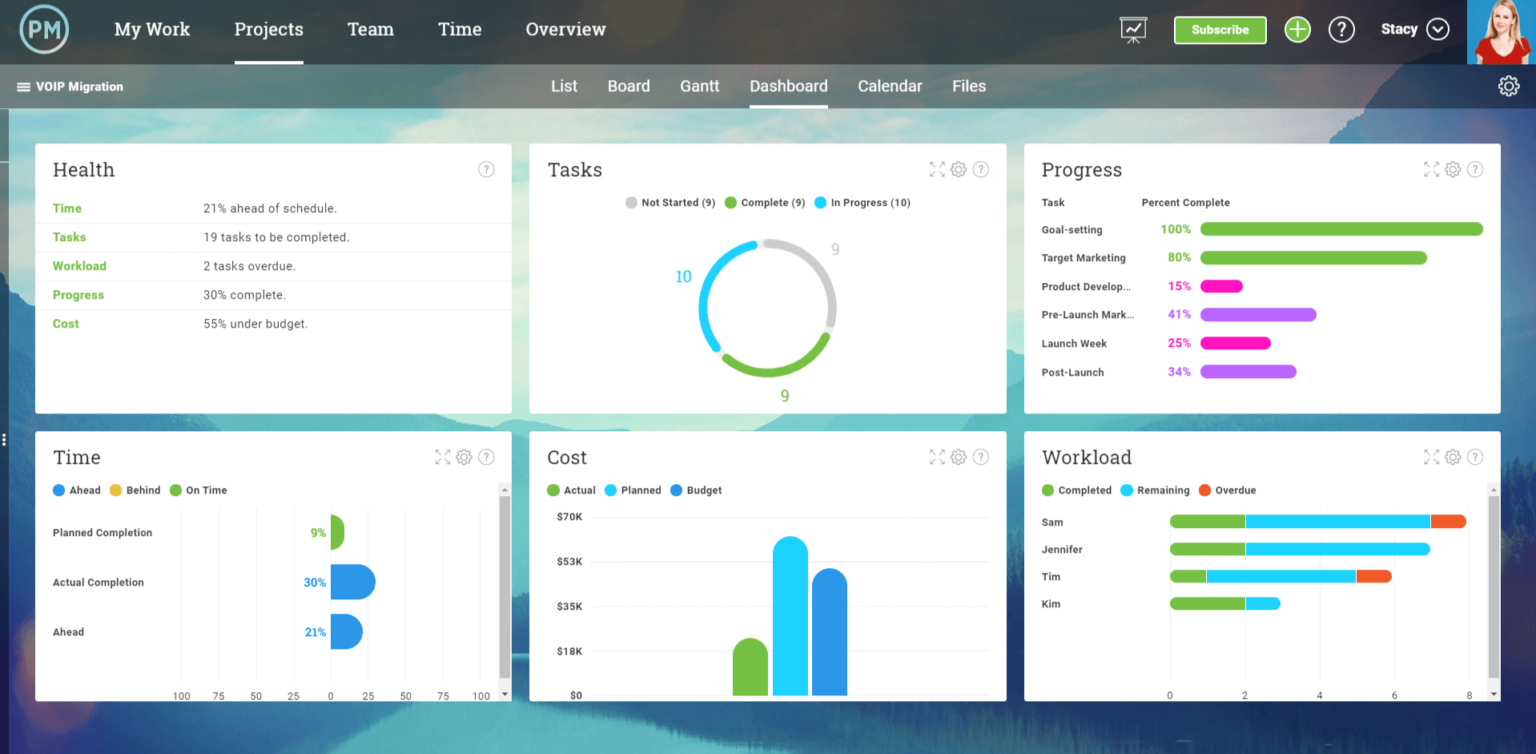This screenshot has width=1536, height=754.
Task: Toggle the Not Started legend in Tasks
Action: (x=670, y=203)
